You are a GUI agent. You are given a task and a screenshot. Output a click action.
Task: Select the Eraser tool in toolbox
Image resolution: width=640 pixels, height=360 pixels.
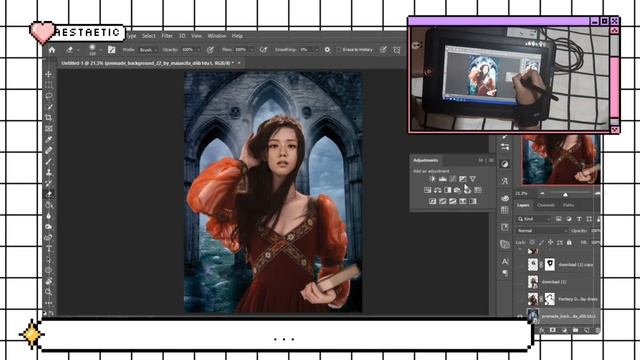tap(49, 194)
